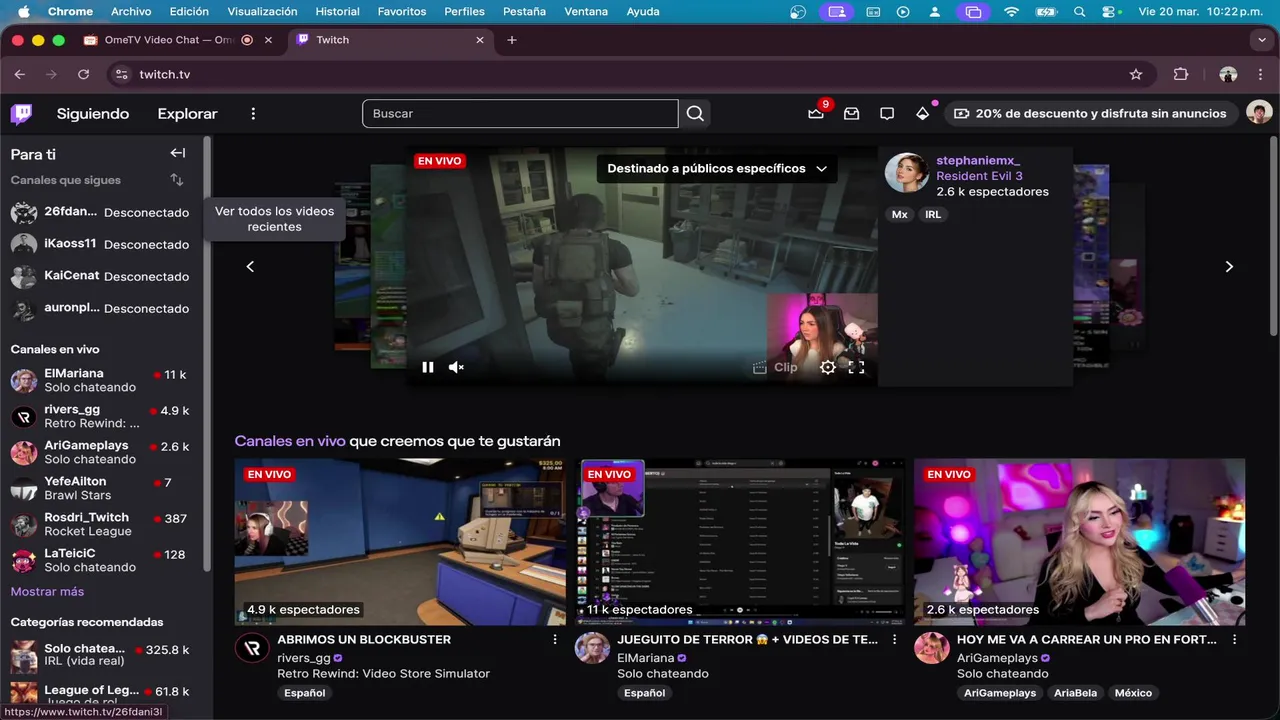Sort followed channels with arrows icon
The height and width of the screenshot is (720, 1280).
click(x=176, y=180)
